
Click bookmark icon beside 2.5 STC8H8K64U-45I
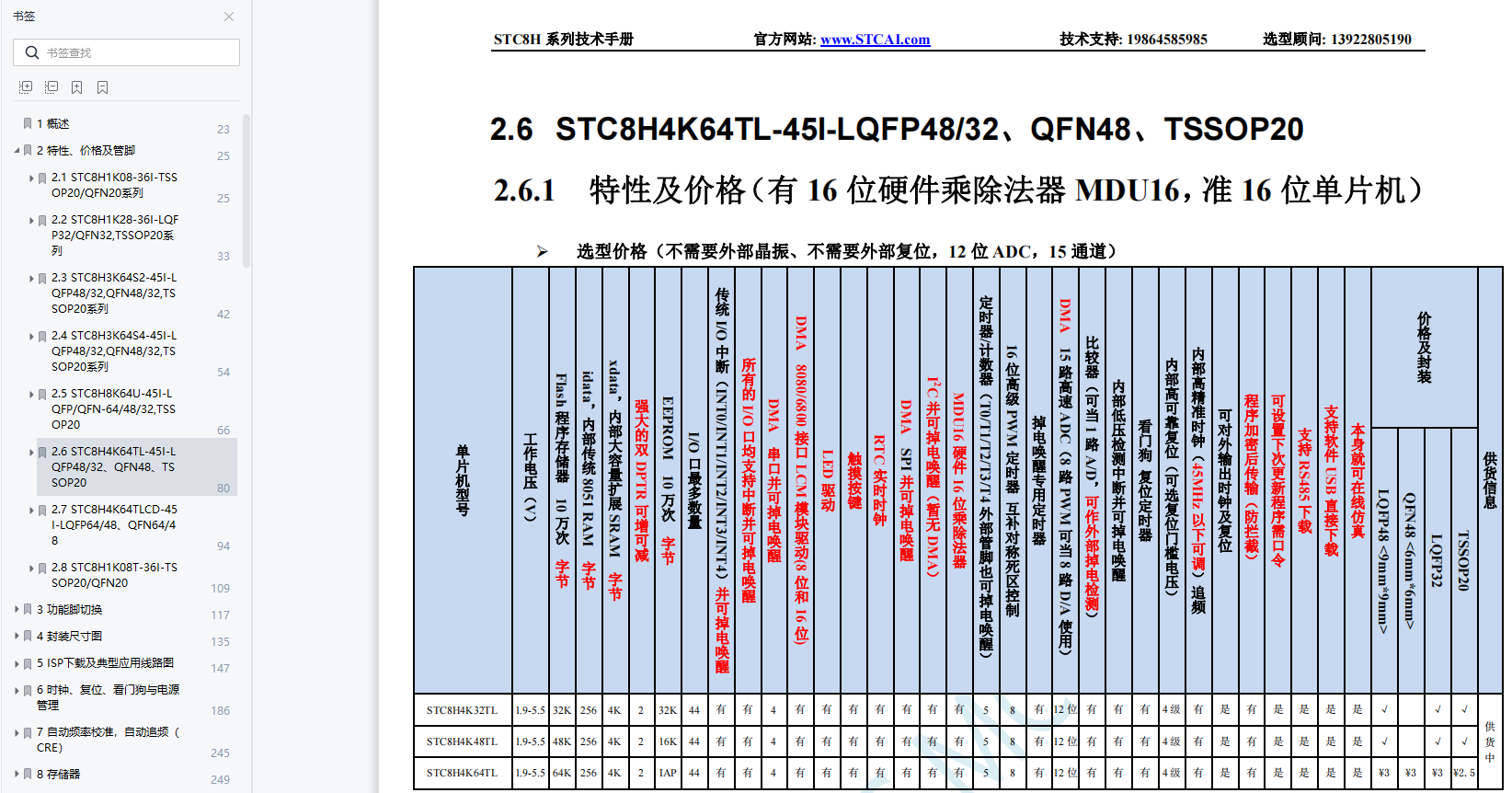tap(42, 394)
